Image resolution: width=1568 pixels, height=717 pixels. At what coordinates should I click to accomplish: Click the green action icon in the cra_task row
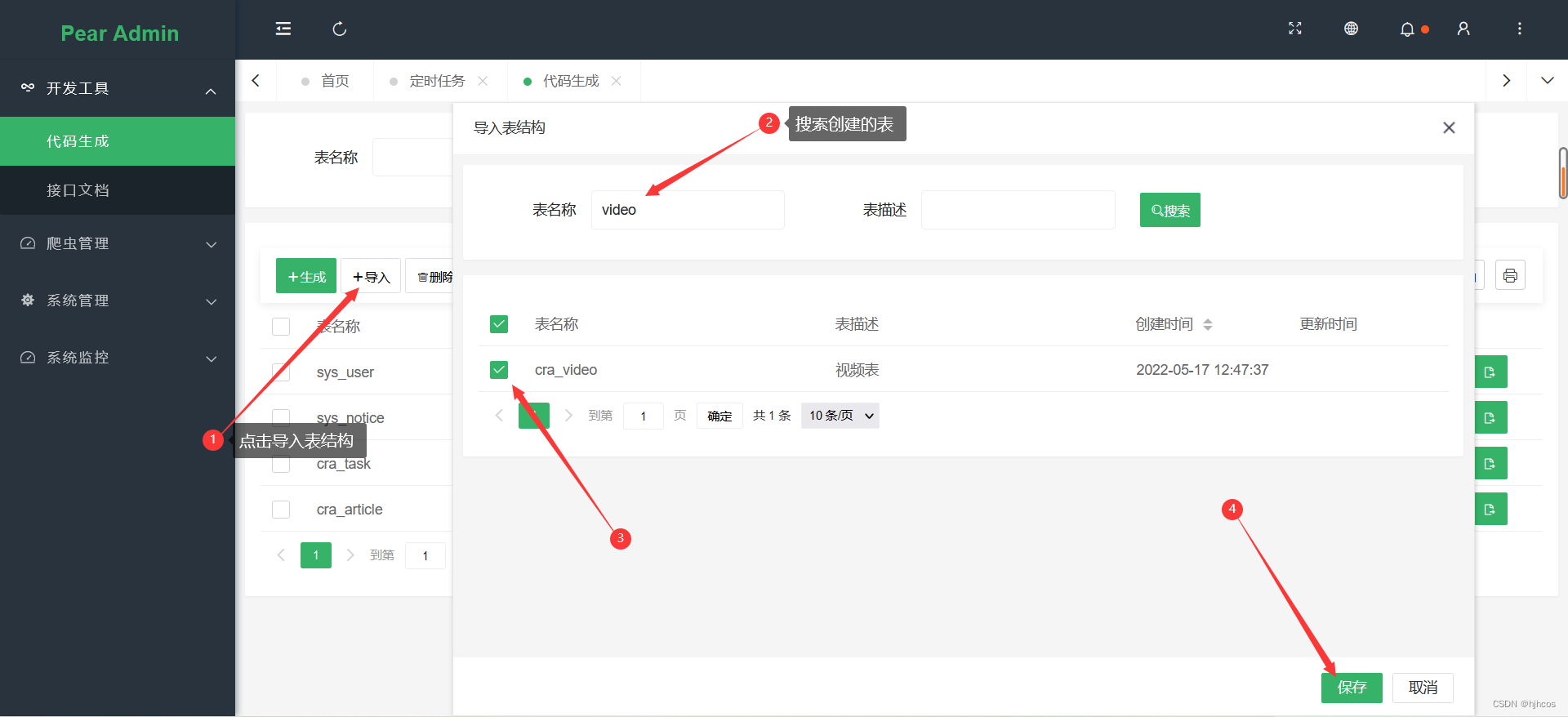click(1490, 463)
